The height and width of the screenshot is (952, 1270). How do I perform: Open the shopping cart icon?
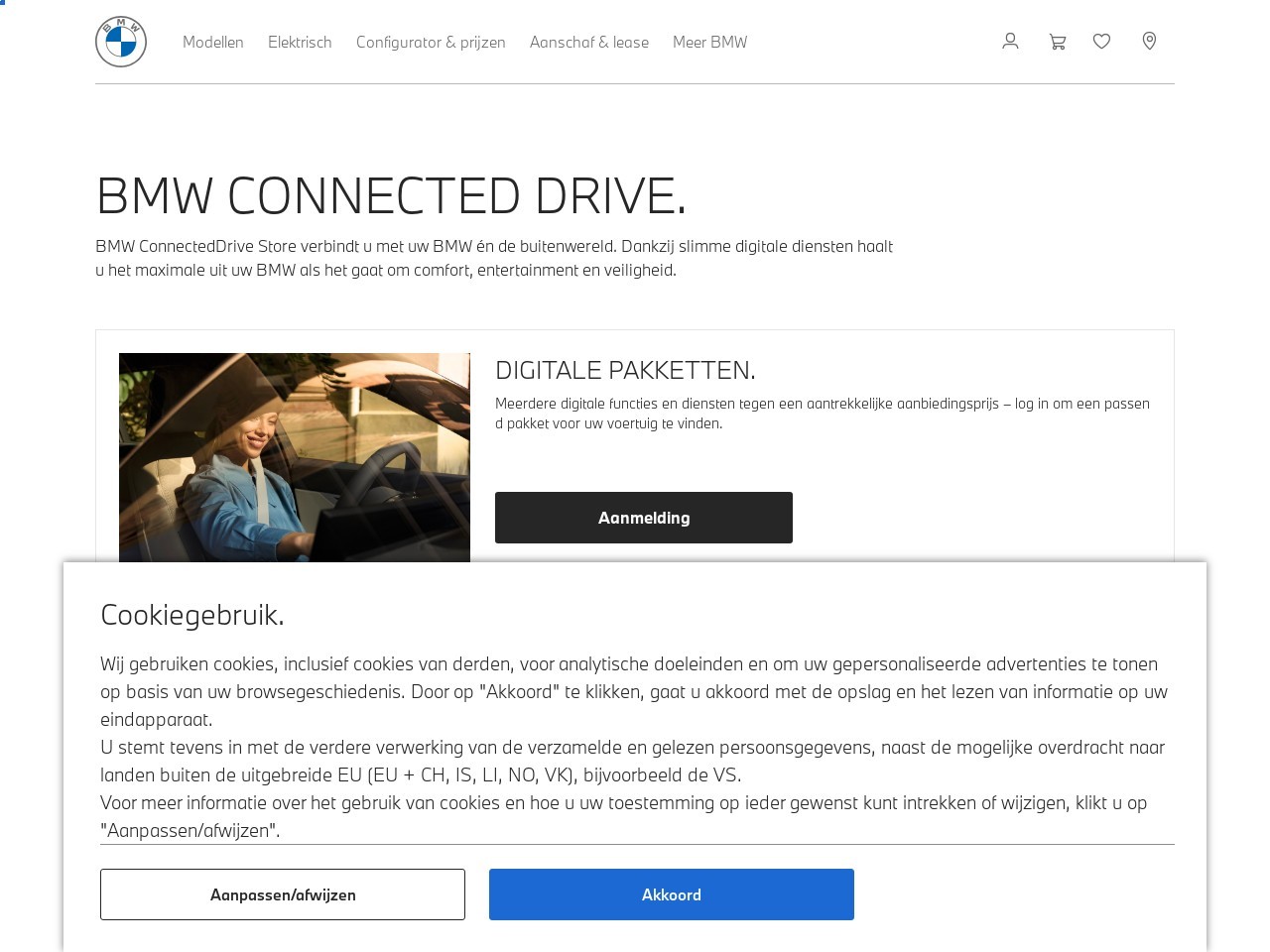pos(1058,42)
